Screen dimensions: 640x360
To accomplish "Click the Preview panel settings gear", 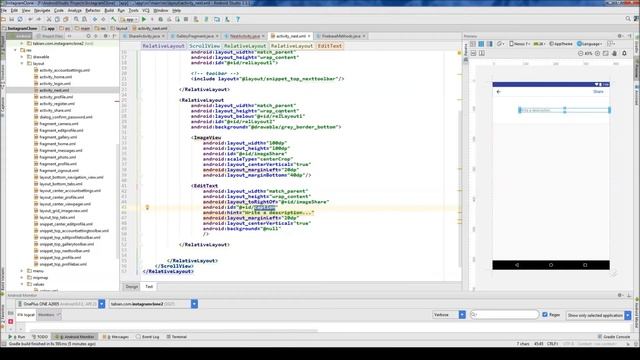I will point(620,36).
